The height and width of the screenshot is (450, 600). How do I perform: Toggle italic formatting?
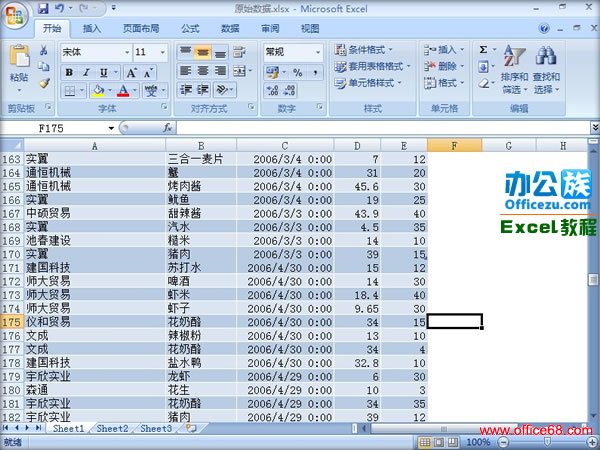pyautogui.click(x=86, y=72)
